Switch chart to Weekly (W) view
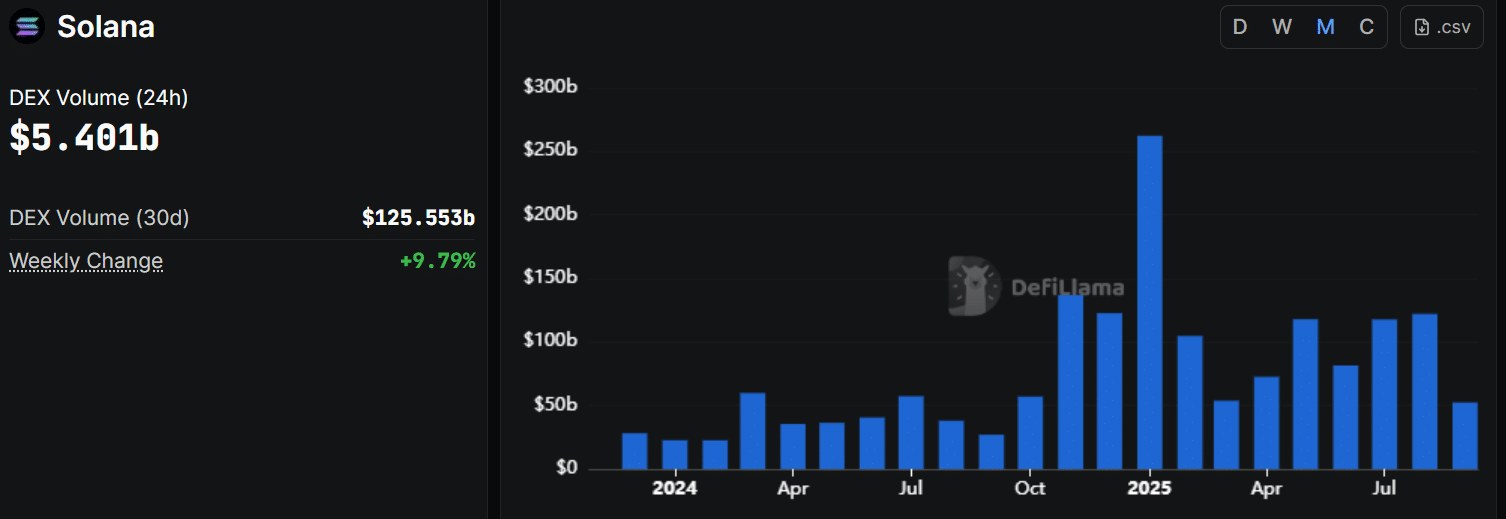This screenshot has width=1506, height=519. [x=1282, y=27]
